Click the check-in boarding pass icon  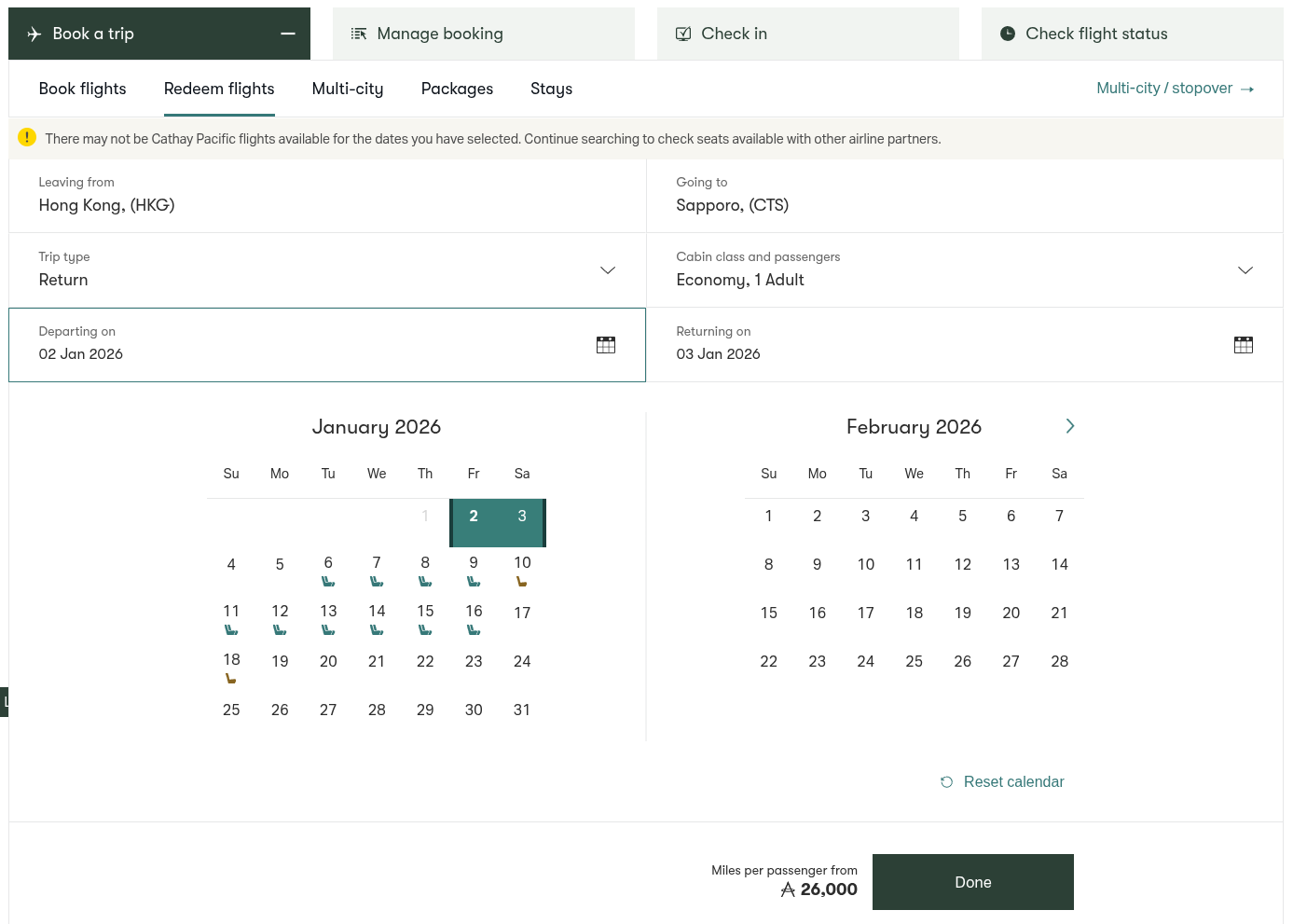tap(683, 33)
